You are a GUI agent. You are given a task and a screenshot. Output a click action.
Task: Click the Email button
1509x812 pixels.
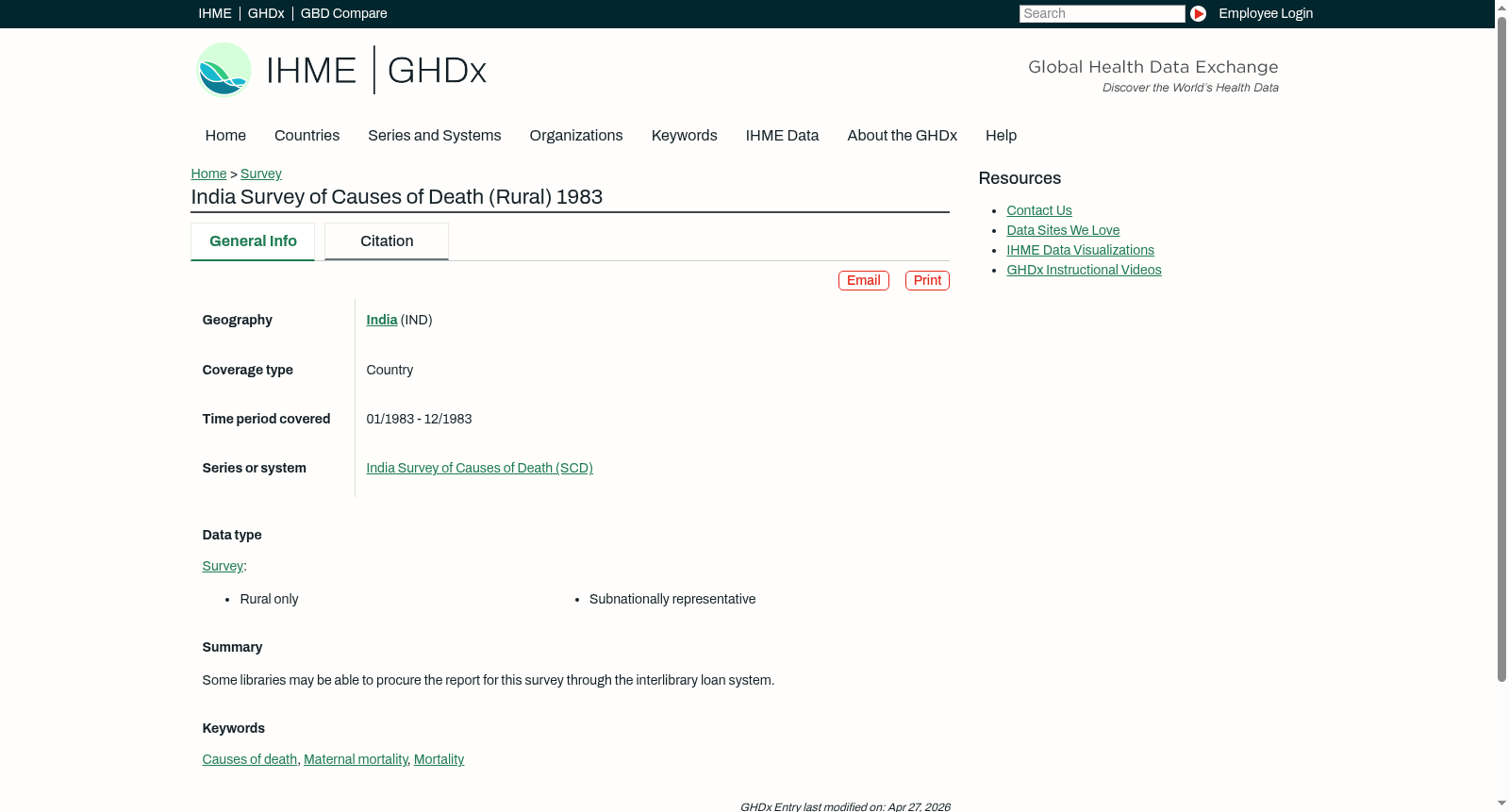pyautogui.click(x=864, y=280)
